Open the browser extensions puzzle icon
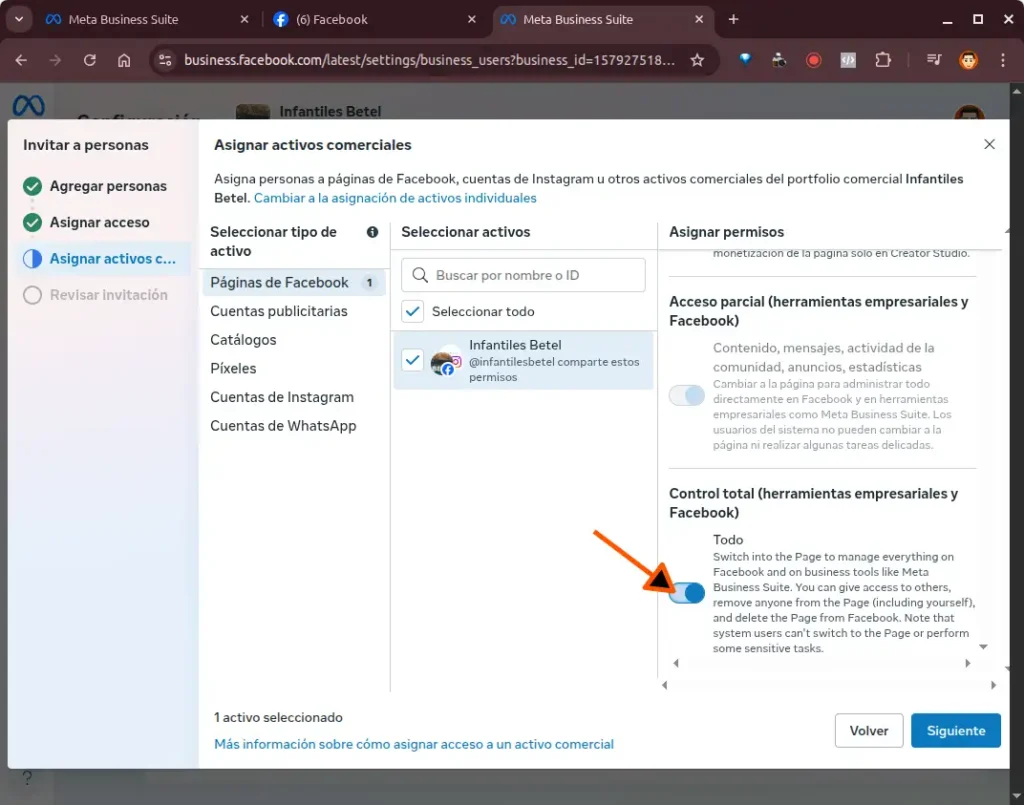The image size is (1024, 805). 882,60
